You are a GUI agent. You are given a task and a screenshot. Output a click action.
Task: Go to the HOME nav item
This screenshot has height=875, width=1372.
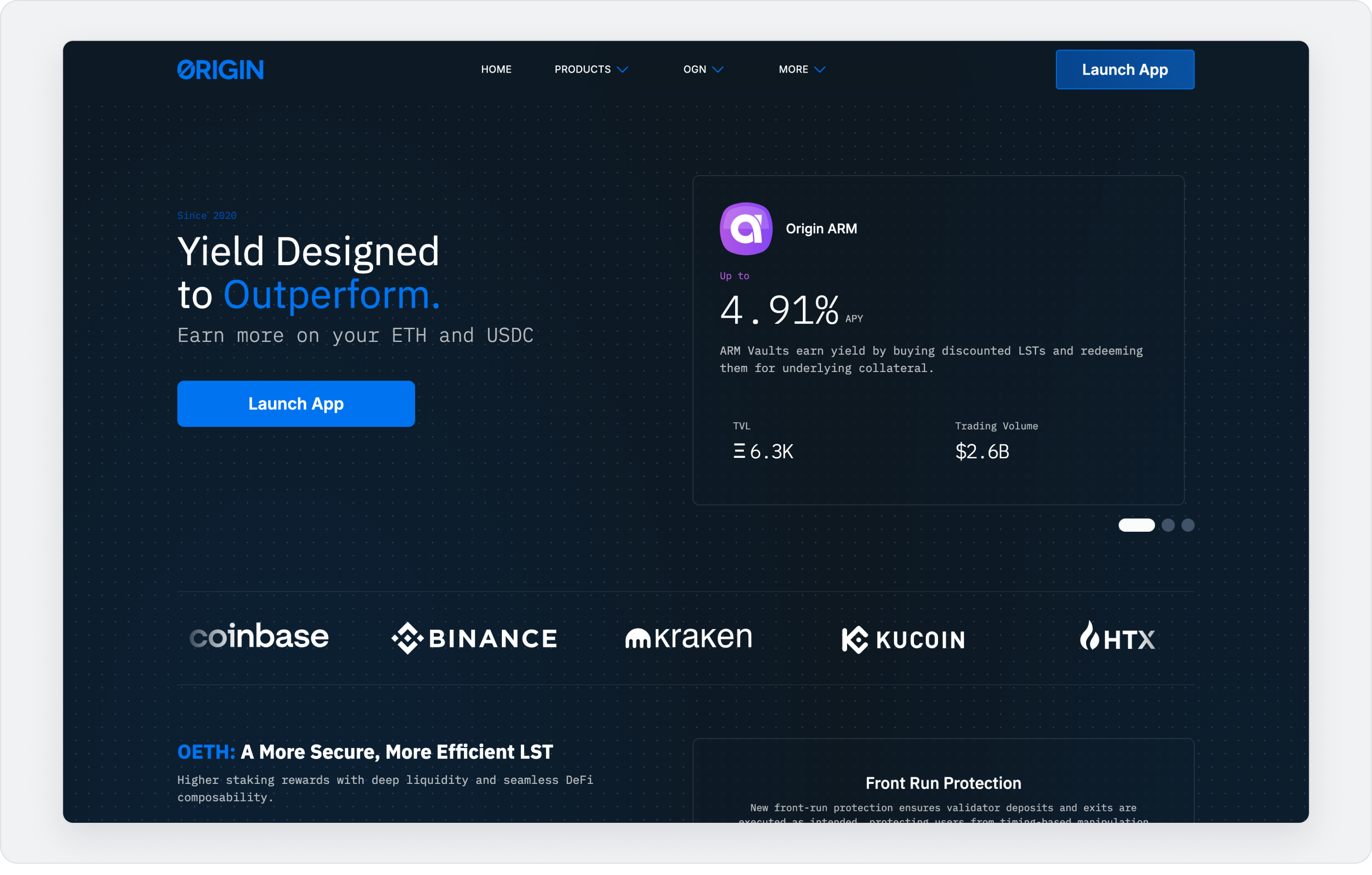tap(496, 69)
